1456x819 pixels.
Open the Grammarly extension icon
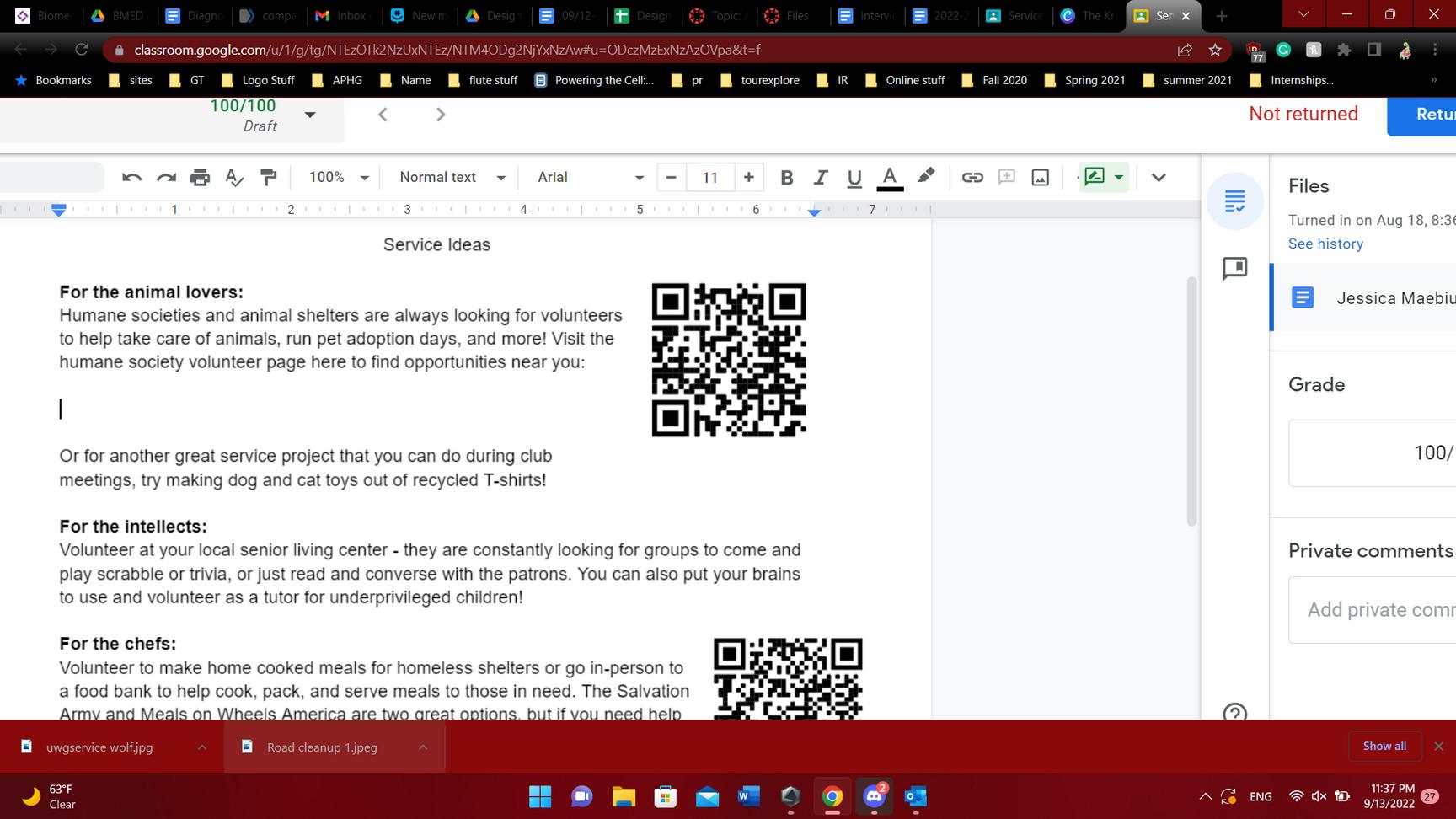coord(1283,50)
